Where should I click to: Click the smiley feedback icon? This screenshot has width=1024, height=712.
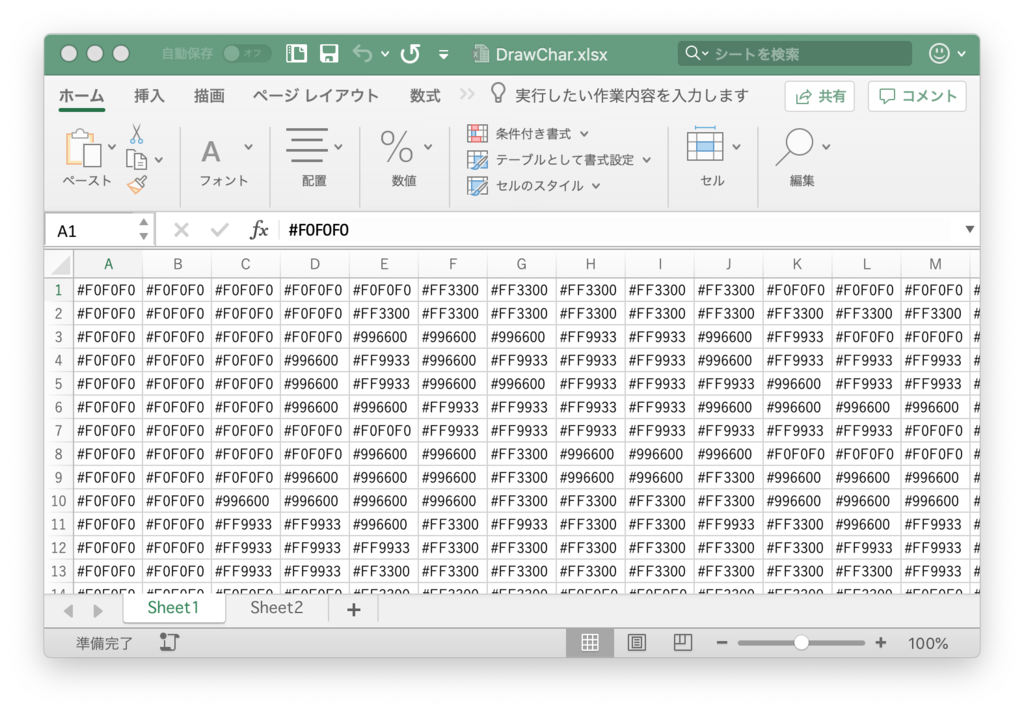click(939, 54)
